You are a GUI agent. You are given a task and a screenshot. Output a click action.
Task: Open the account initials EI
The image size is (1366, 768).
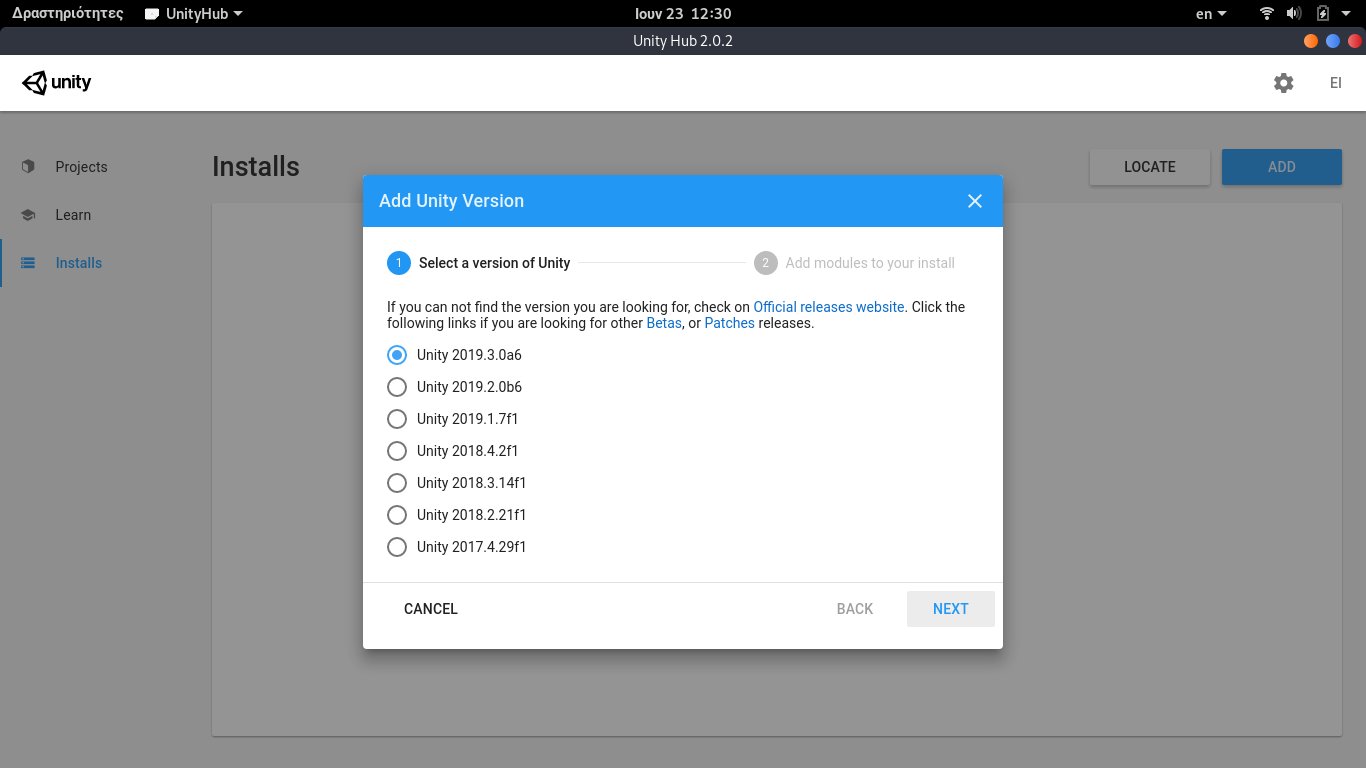(1335, 83)
